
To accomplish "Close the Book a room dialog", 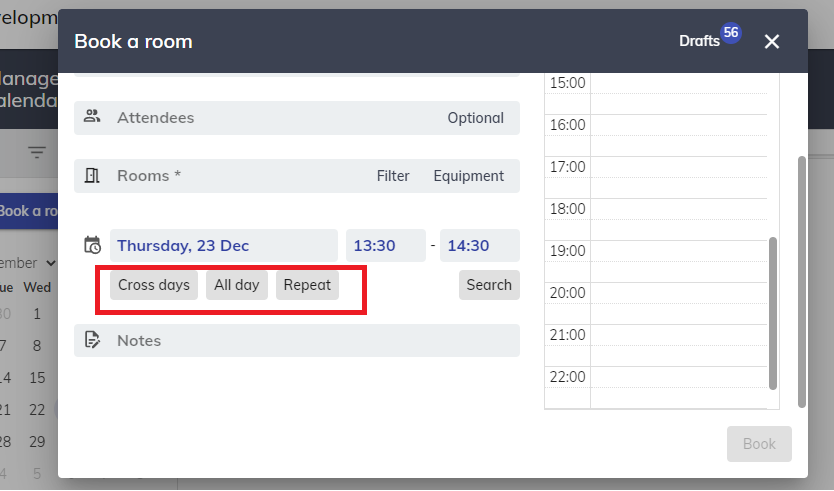I will (x=771, y=41).
